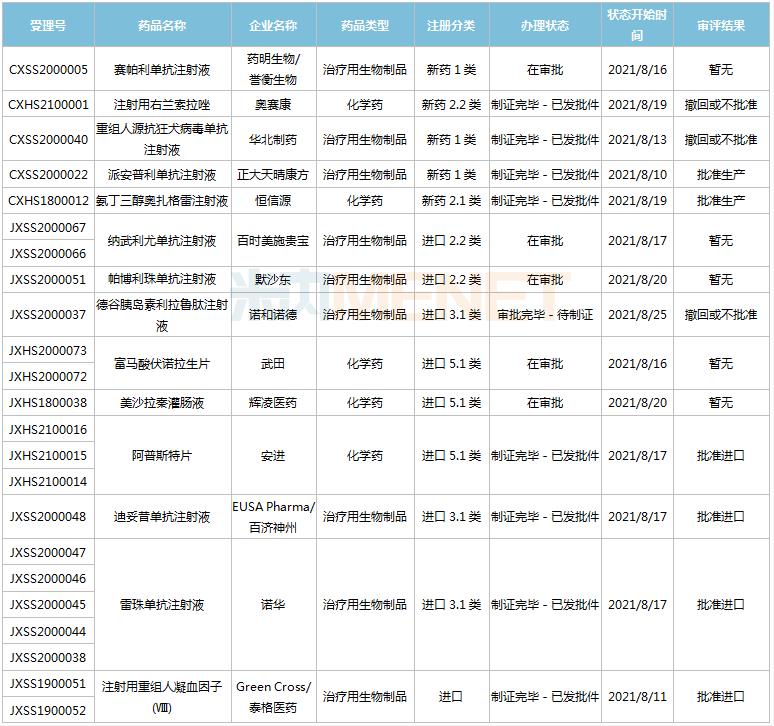Select cell JXSS2000067
Viewport: 774px width, 726px height.
point(48,227)
